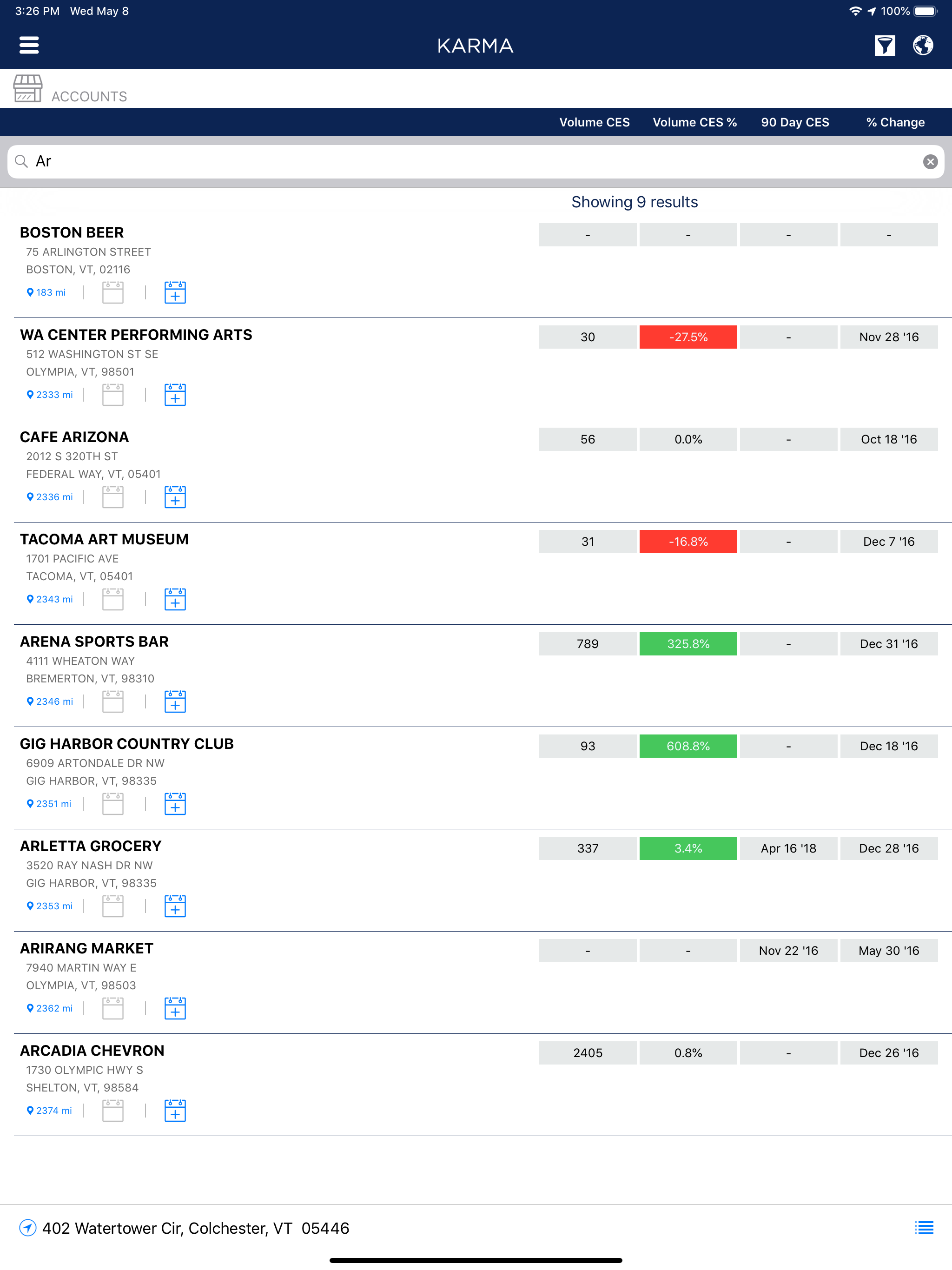Open gray calendar for Arena Sports Bar

pos(112,701)
